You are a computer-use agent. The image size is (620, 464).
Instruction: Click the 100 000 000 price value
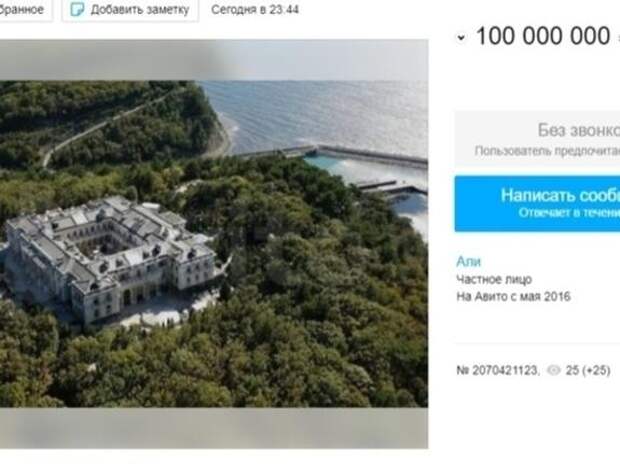[x=542, y=36]
